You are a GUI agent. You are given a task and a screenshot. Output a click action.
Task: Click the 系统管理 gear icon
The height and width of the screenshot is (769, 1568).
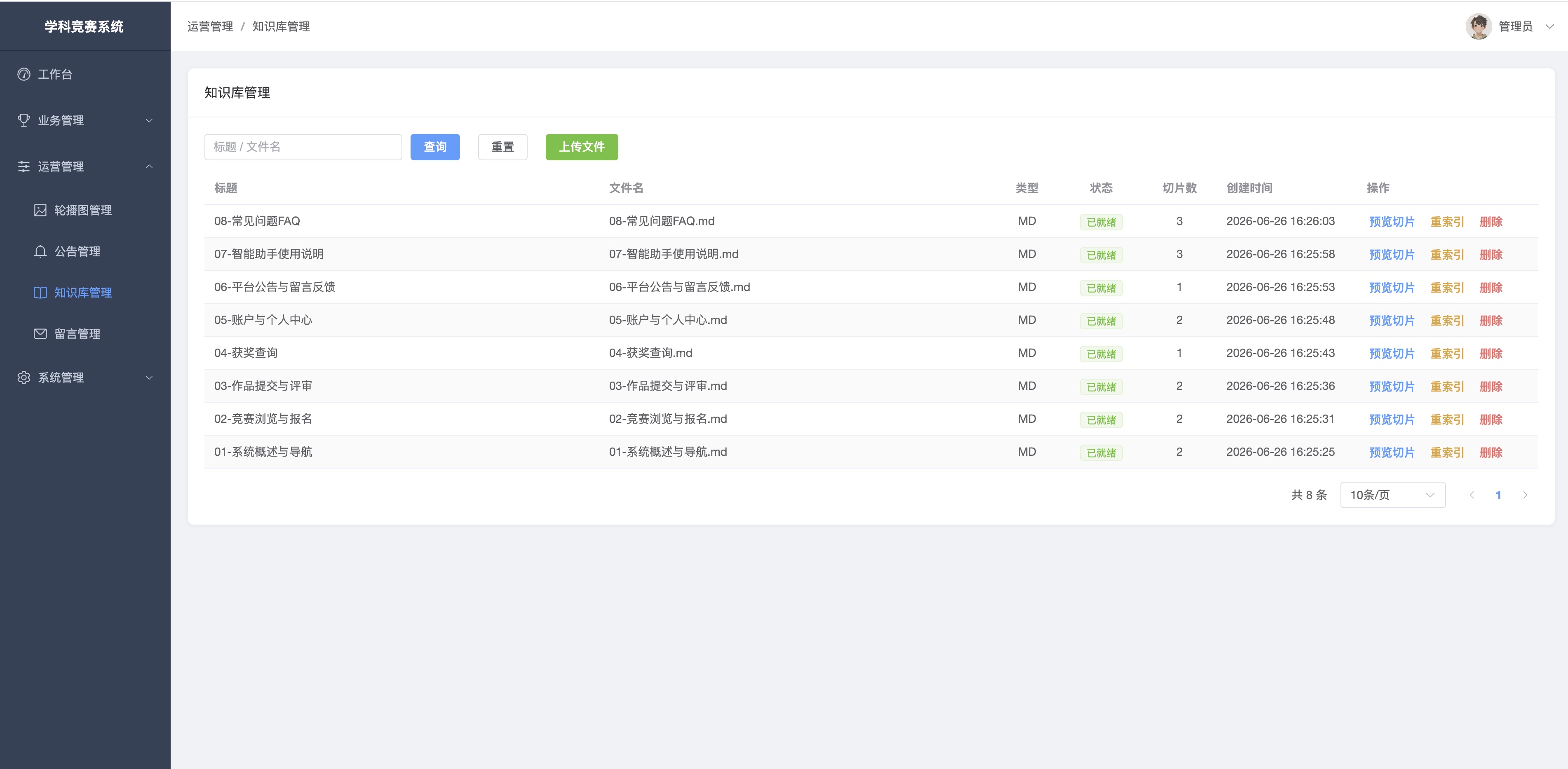point(24,378)
